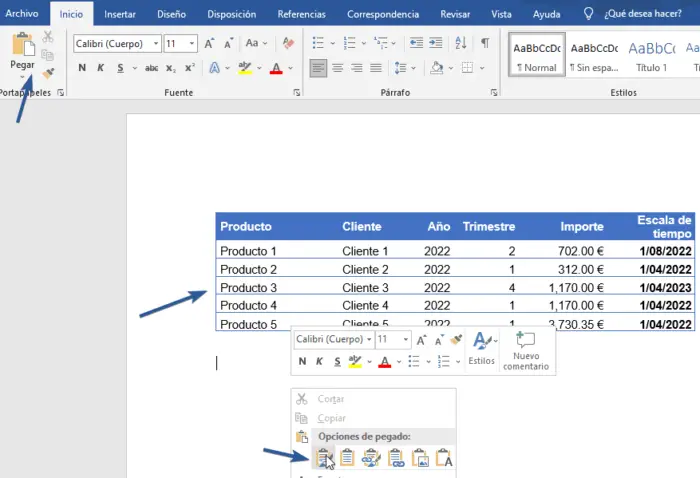Switch to Referencias tab
This screenshot has height=478, width=700.
click(302, 14)
